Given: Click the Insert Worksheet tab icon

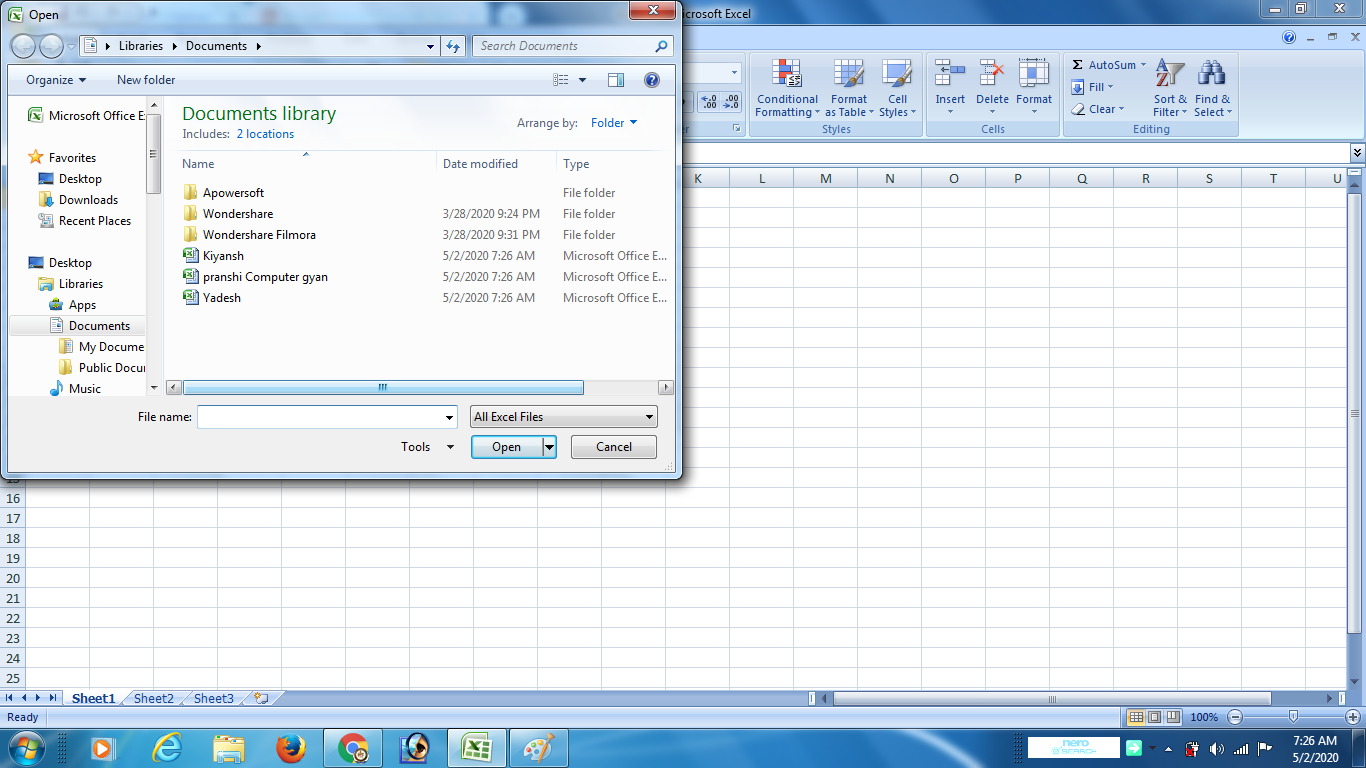Looking at the screenshot, I should (261, 699).
